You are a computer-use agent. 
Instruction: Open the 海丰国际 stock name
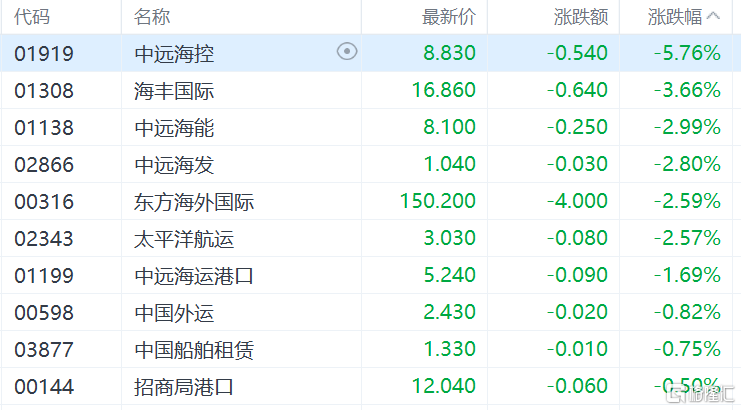point(174,90)
